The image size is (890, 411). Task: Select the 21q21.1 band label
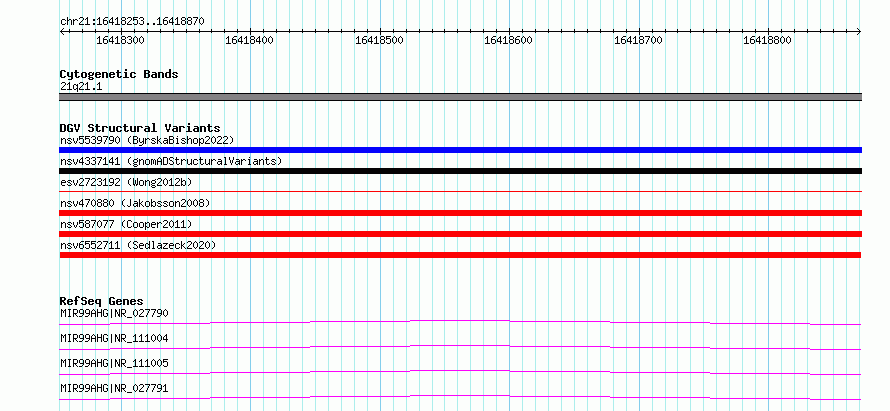coord(81,87)
